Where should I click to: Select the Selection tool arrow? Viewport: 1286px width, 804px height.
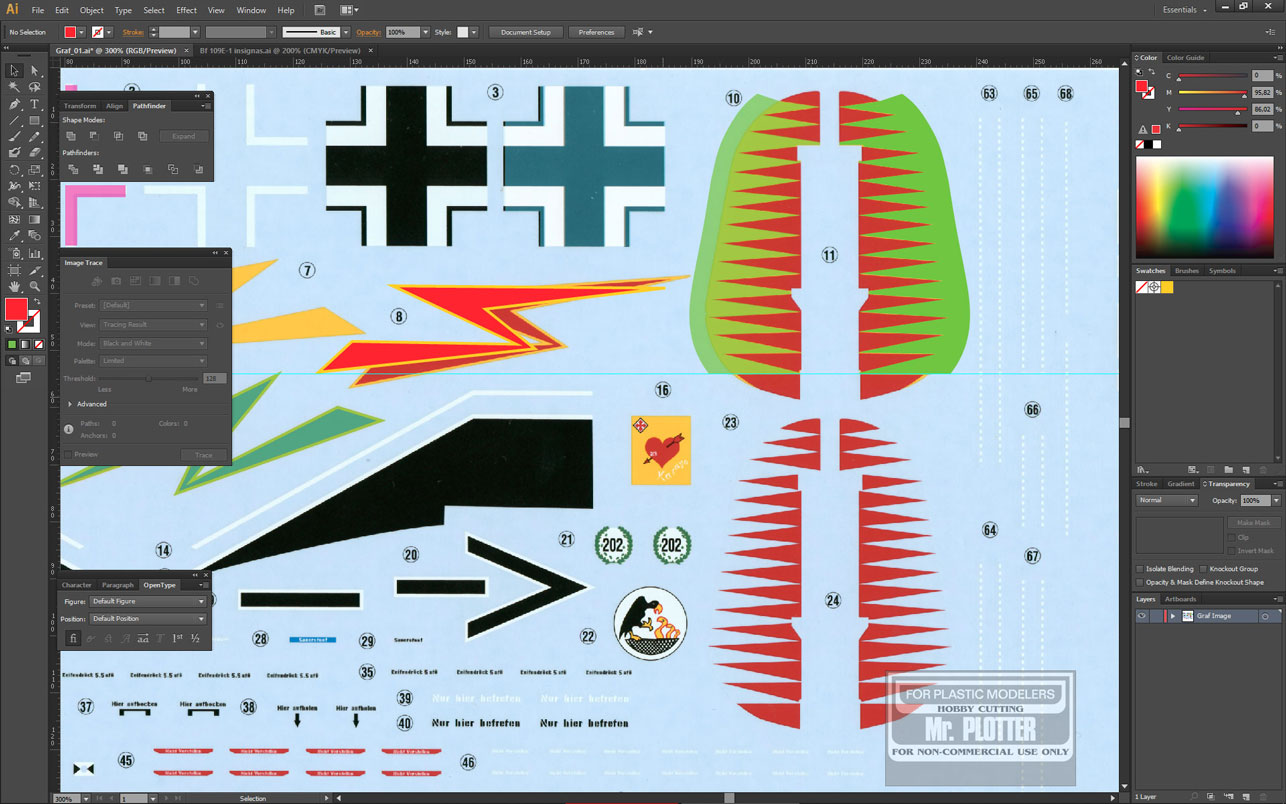[14, 71]
